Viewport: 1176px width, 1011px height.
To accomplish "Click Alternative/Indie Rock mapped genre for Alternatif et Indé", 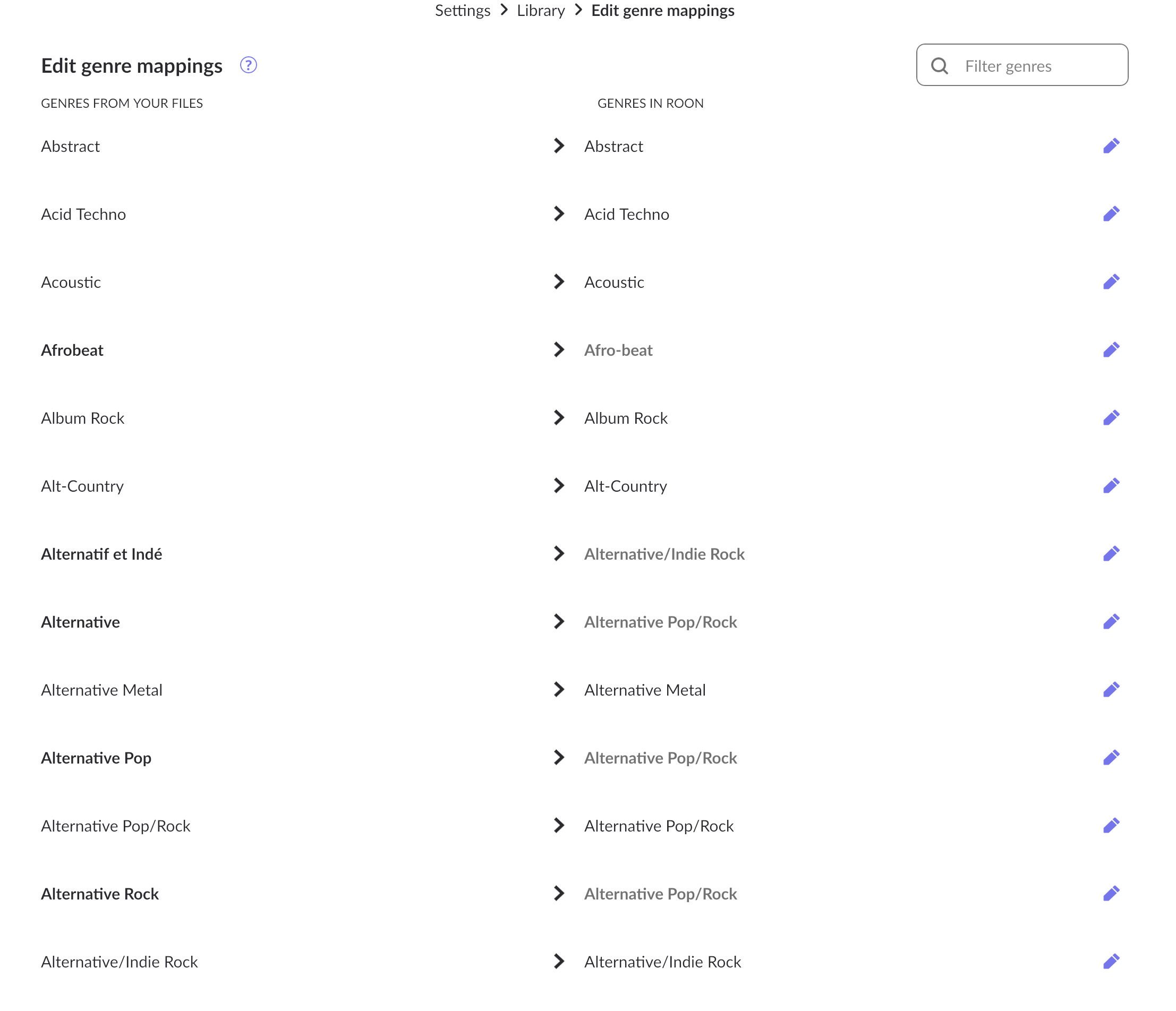I will pos(664,554).
